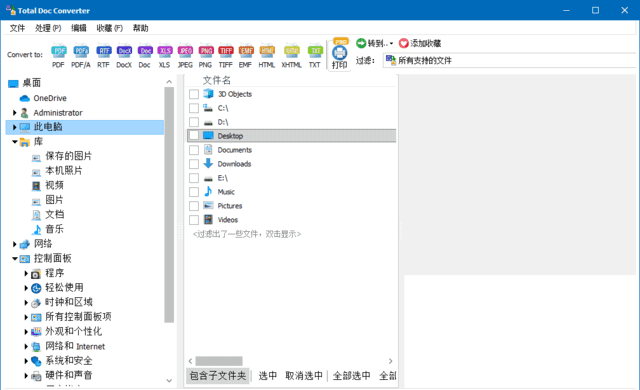Click the 取消选中 button
The width and height of the screenshot is (640, 390).
click(304, 376)
